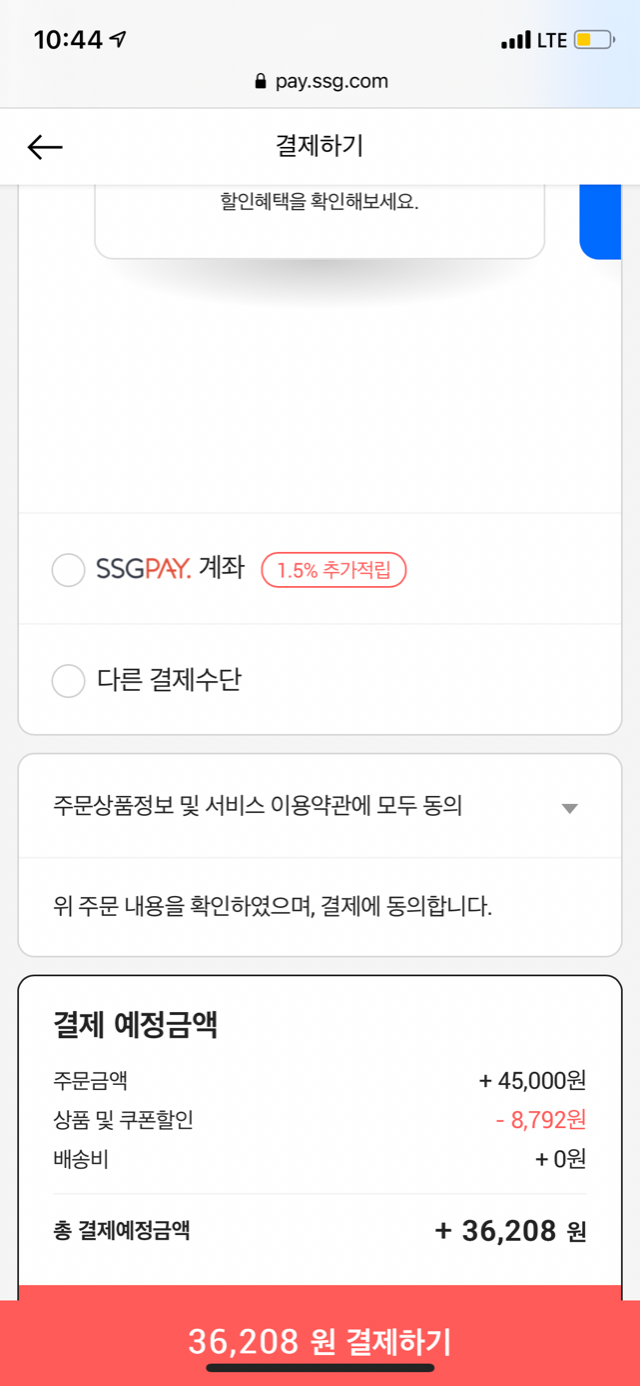Click the red -8,792원 discount amount
The height and width of the screenshot is (1386, 640).
(x=540, y=1120)
